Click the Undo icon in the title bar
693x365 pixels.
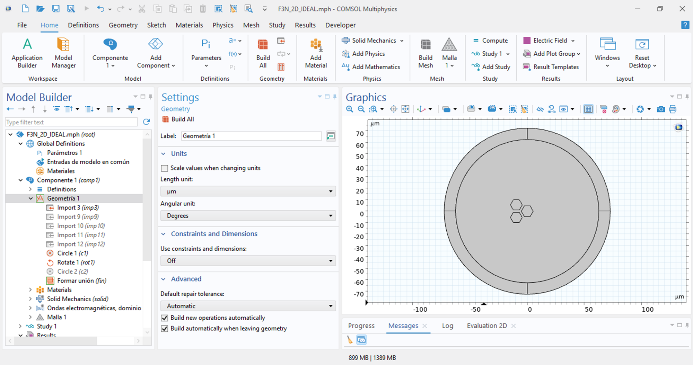point(100,8)
